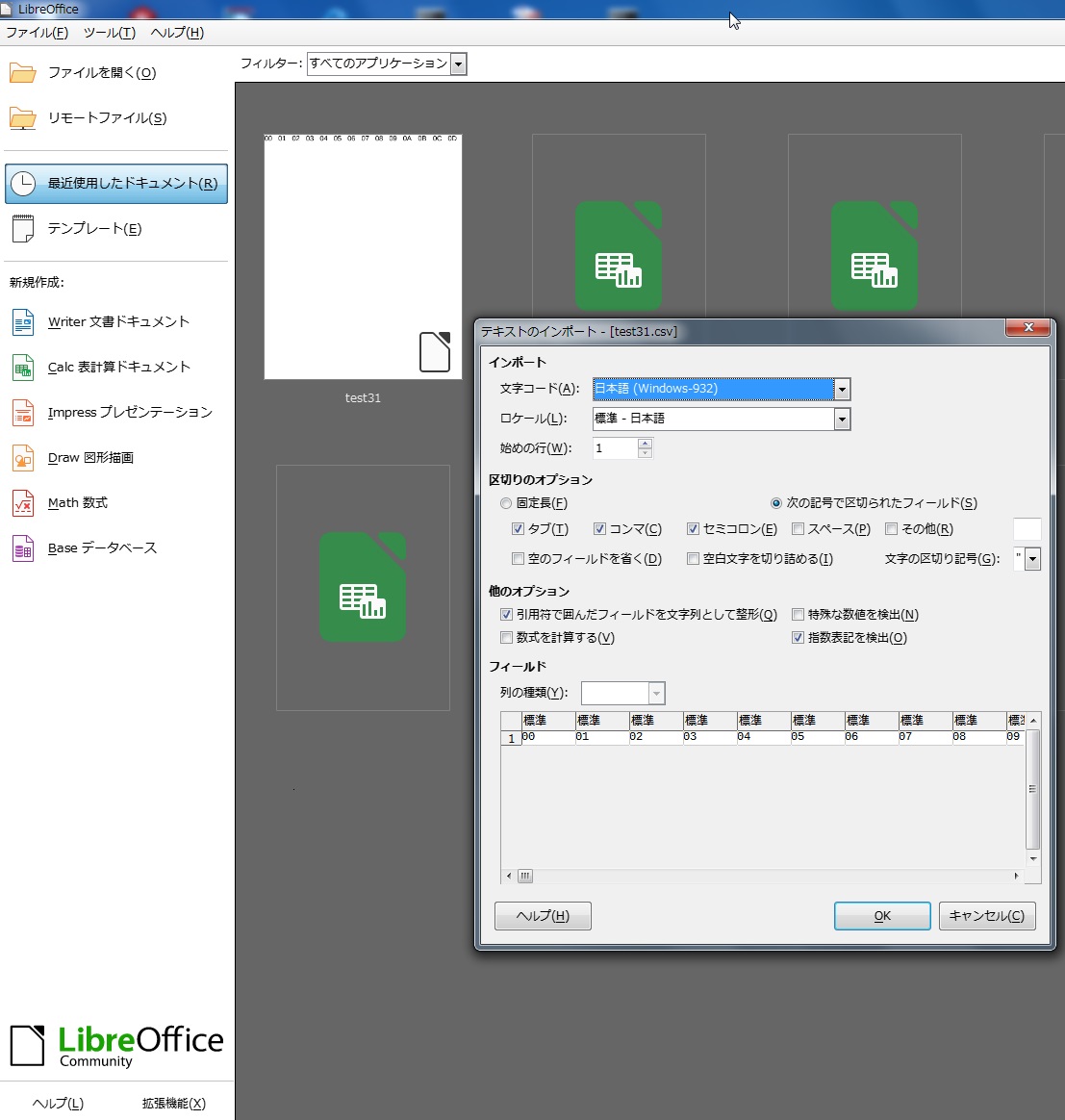
Task: Open the ツール(T) menu
Action: (110, 33)
